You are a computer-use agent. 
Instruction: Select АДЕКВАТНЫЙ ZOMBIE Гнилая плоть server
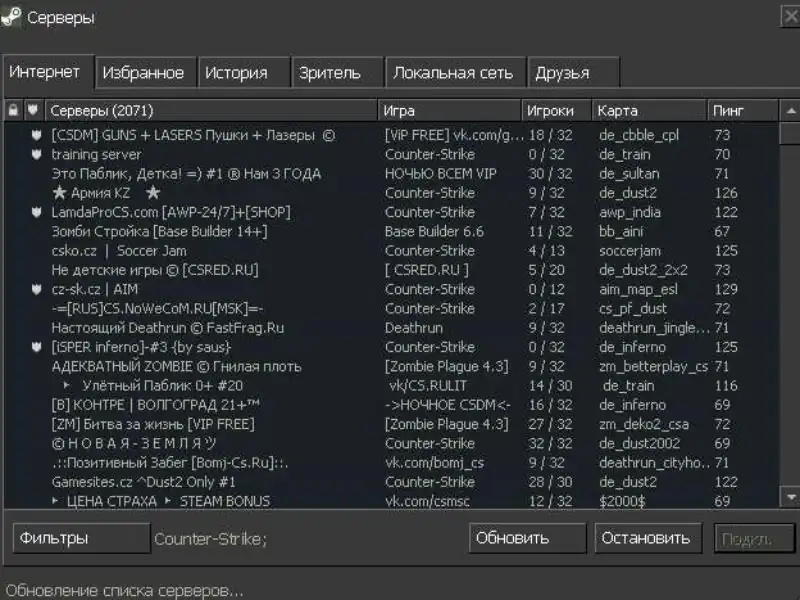(392, 367)
